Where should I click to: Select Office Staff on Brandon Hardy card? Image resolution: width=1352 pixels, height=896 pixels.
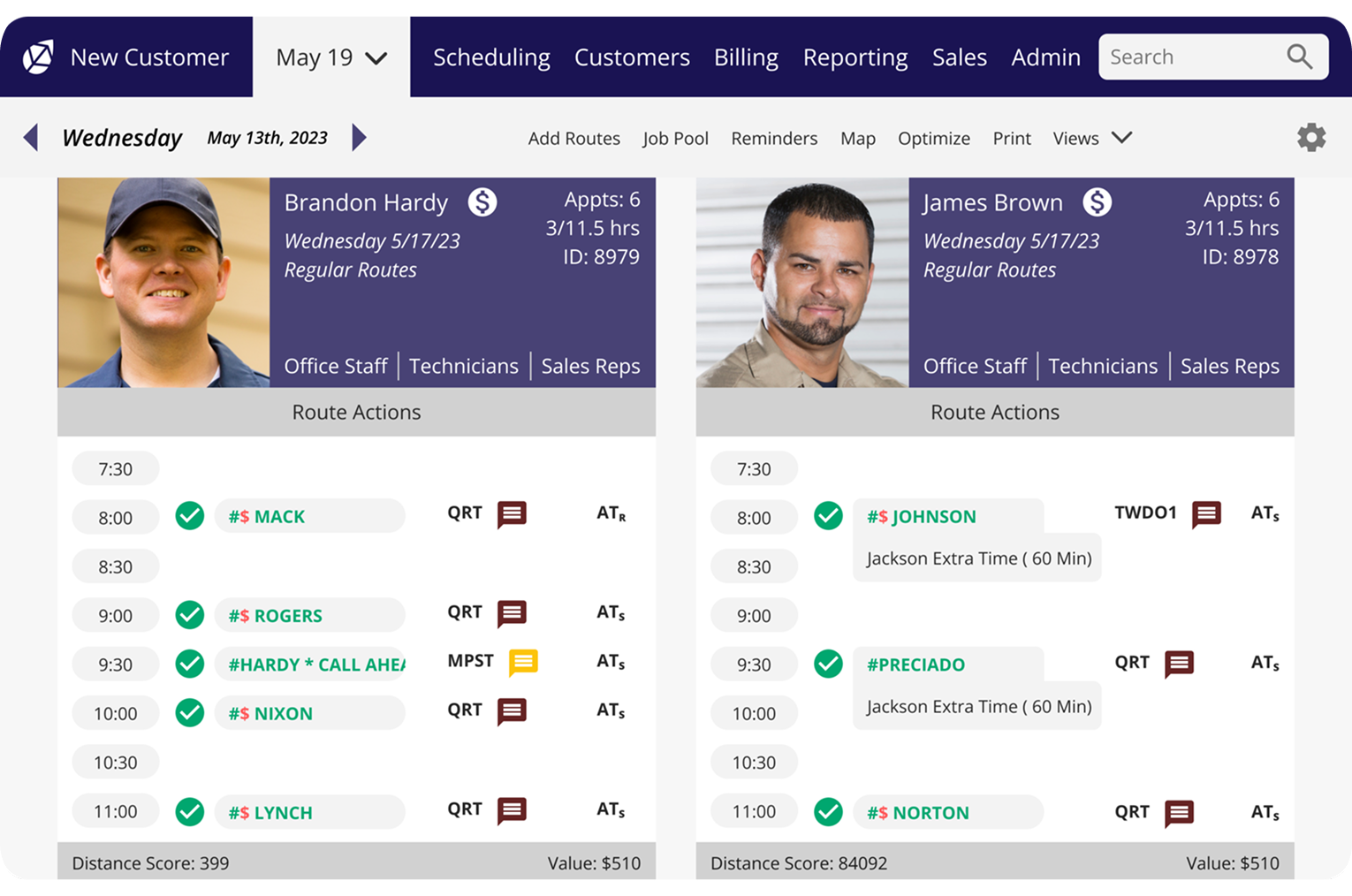coord(336,366)
